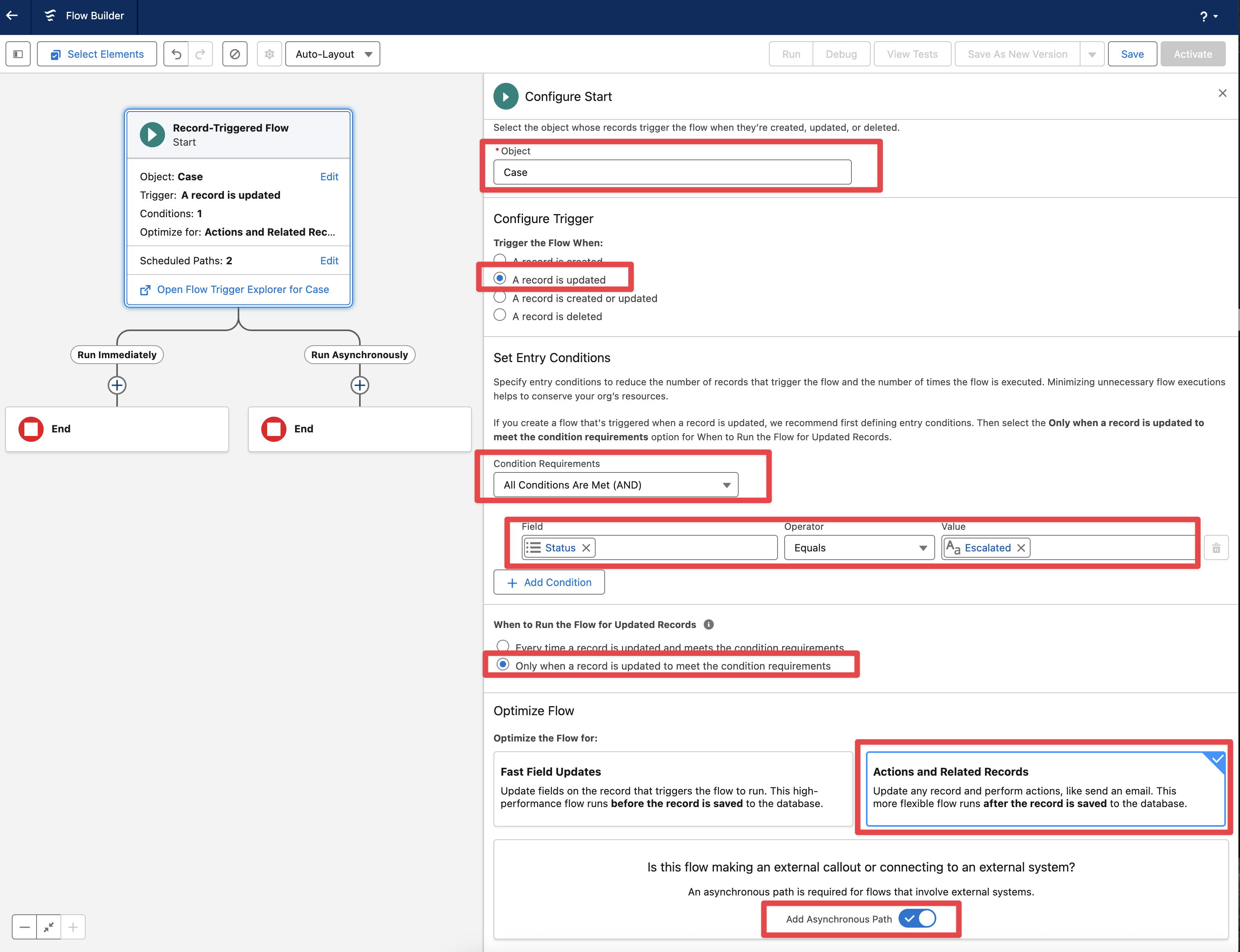Expand Condition Requirements combo box
This screenshot has width=1240, height=952.
(616, 485)
